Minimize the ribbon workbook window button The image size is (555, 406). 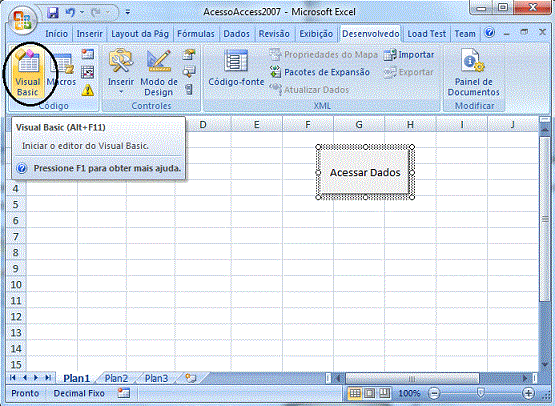click(x=507, y=34)
